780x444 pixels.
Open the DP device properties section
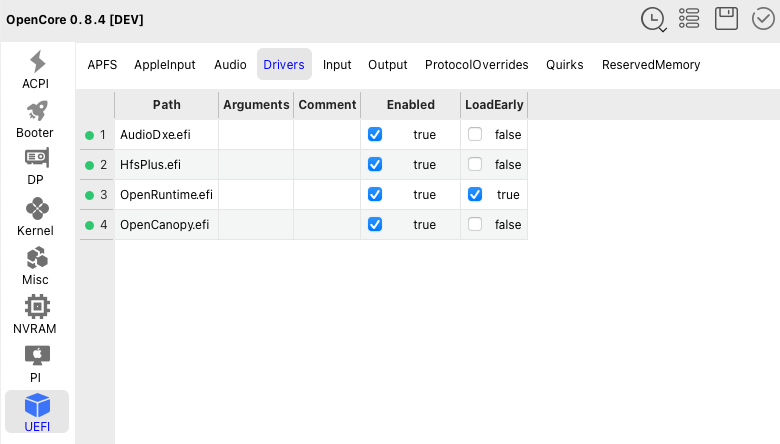(x=35, y=167)
